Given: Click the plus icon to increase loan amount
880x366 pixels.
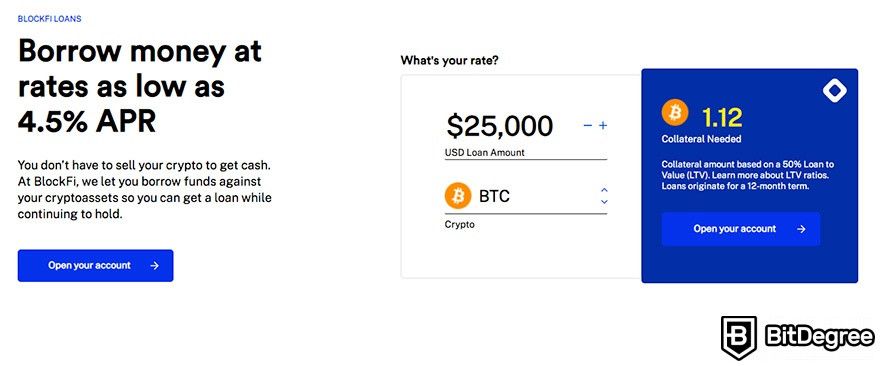Looking at the screenshot, I should click(x=603, y=126).
